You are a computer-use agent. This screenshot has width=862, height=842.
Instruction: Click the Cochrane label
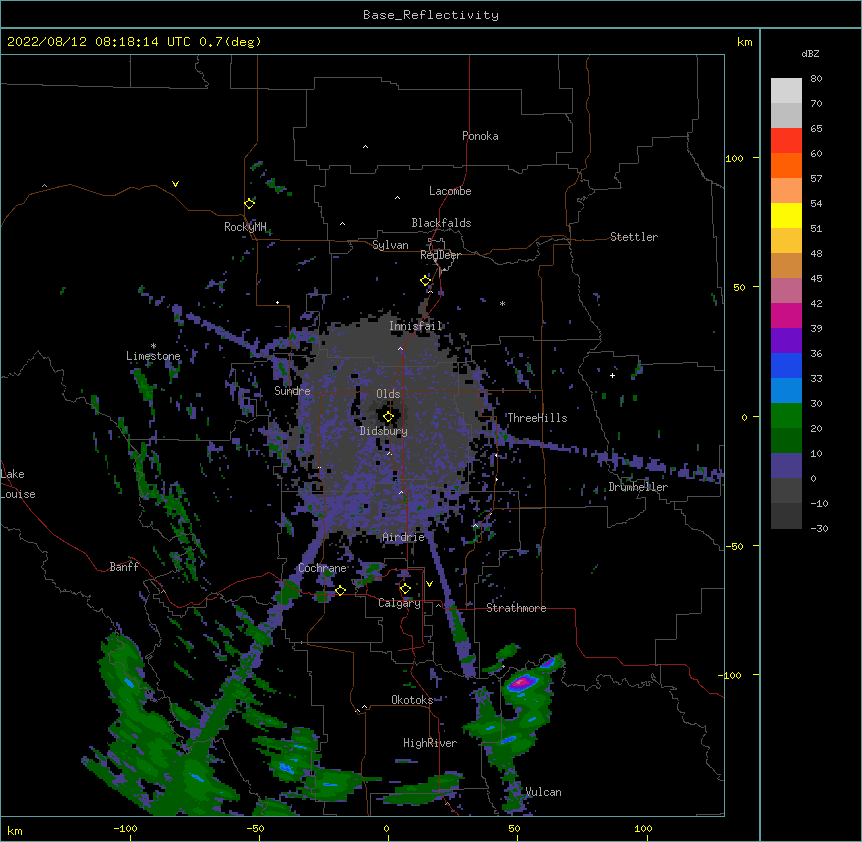(322, 568)
